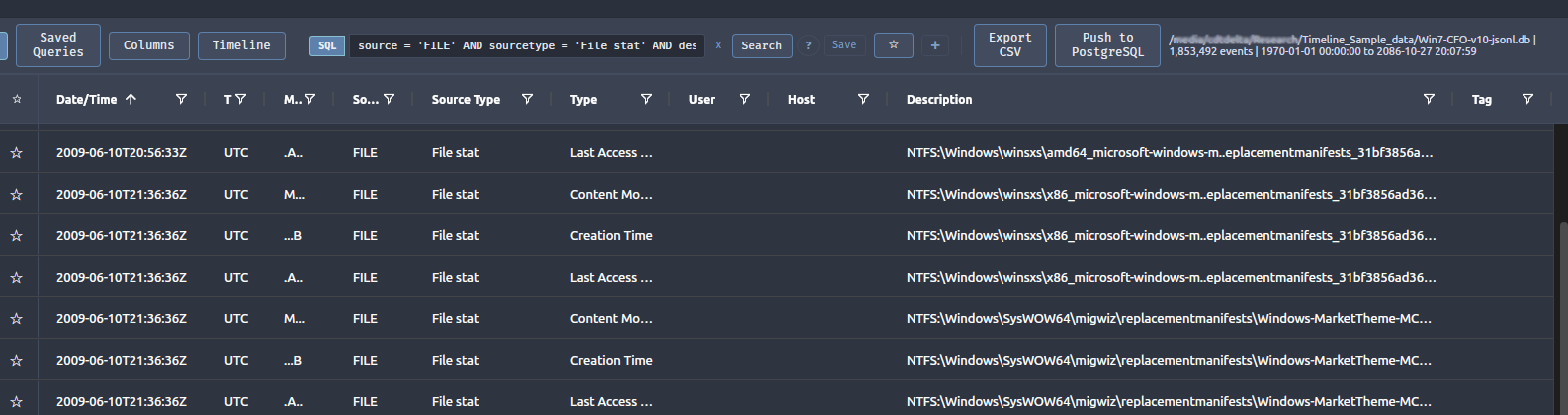This screenshot has width=1568, height=415.
Task: Click the Export CSV button
Action: [1009, 45]
